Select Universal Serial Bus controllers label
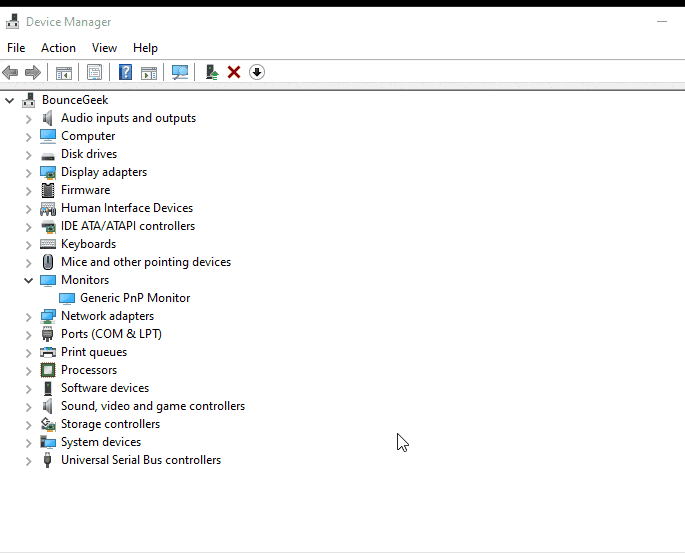This screenshot has width=685, height=553. coord(141,460)
